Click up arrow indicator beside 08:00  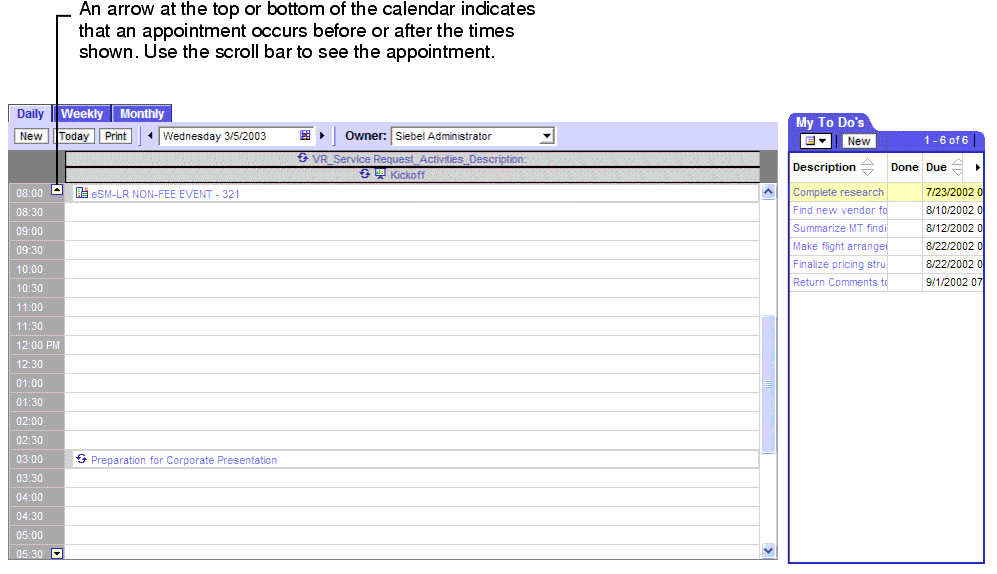(57, 189)
